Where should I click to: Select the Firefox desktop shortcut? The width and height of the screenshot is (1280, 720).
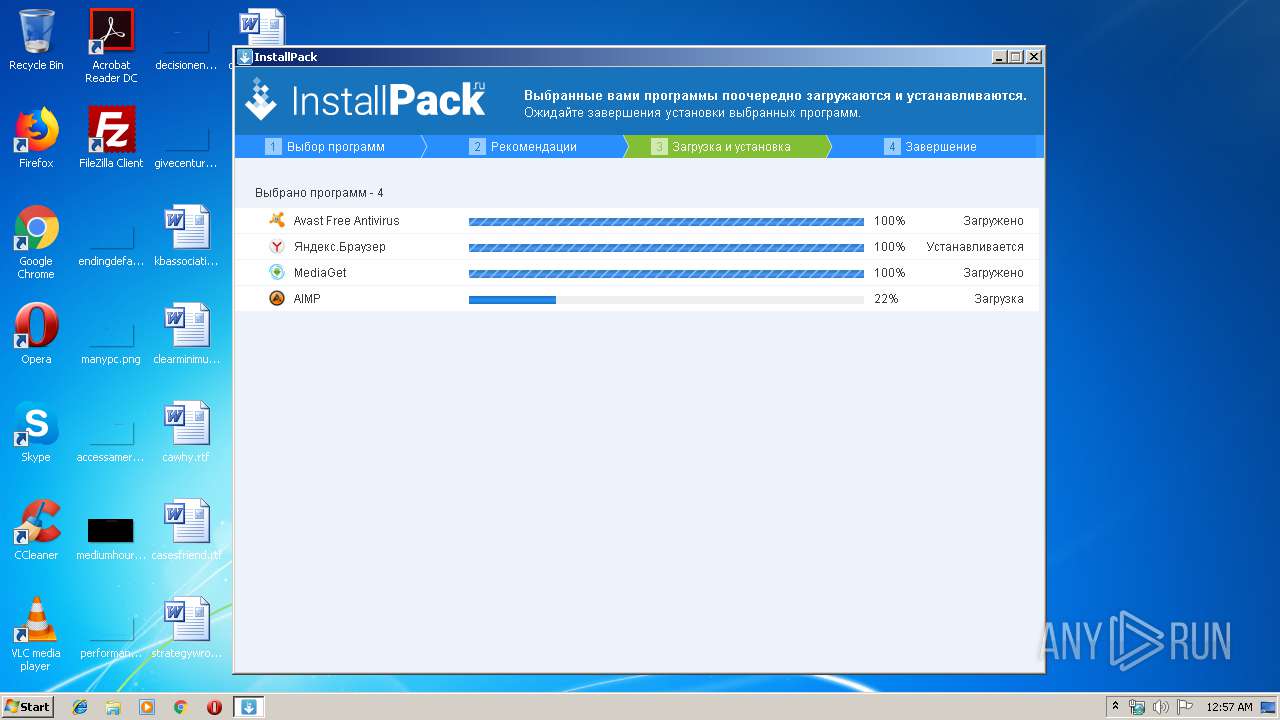click(36, 138)
